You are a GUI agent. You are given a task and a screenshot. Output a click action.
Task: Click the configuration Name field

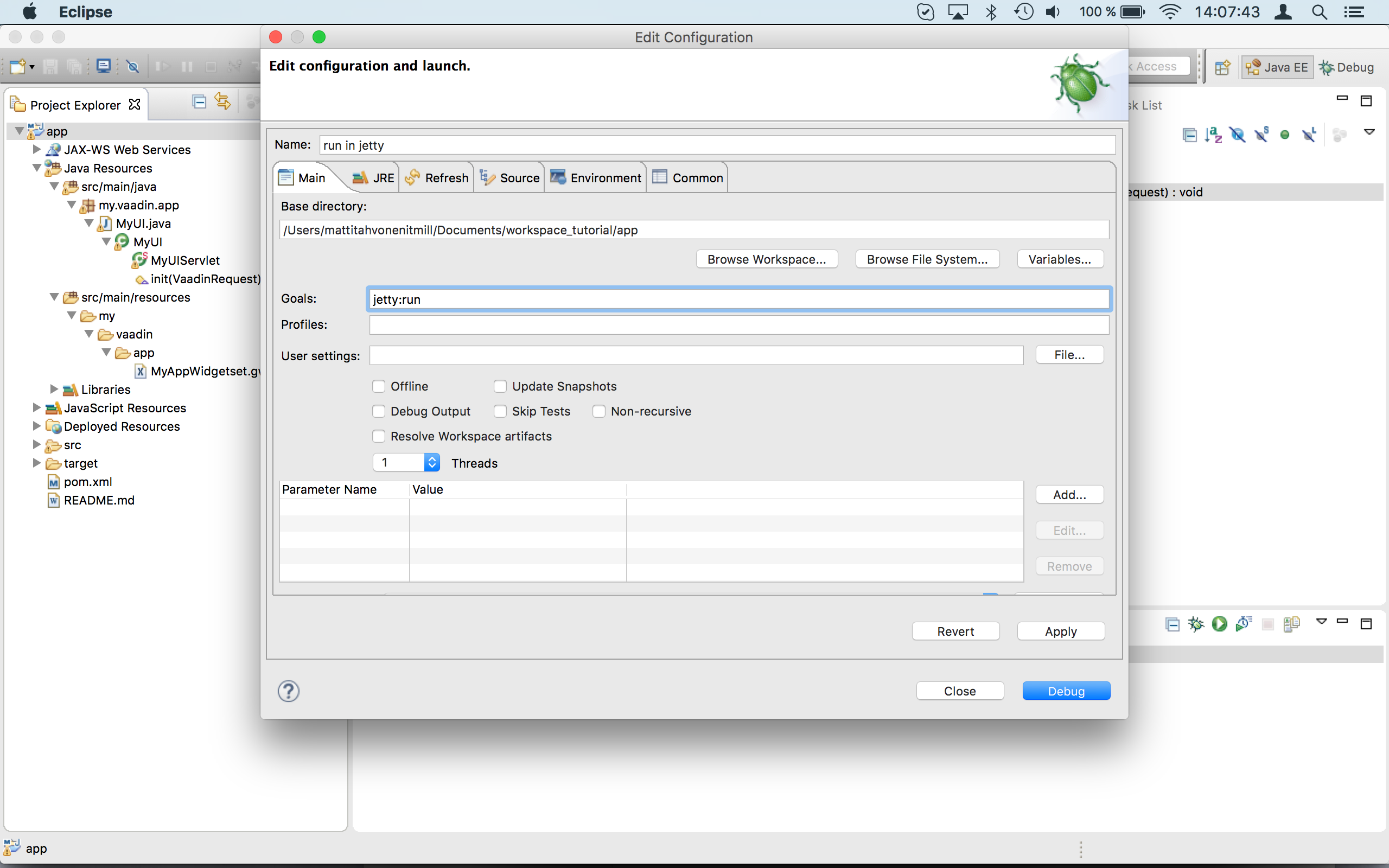[x=717, y=145]
